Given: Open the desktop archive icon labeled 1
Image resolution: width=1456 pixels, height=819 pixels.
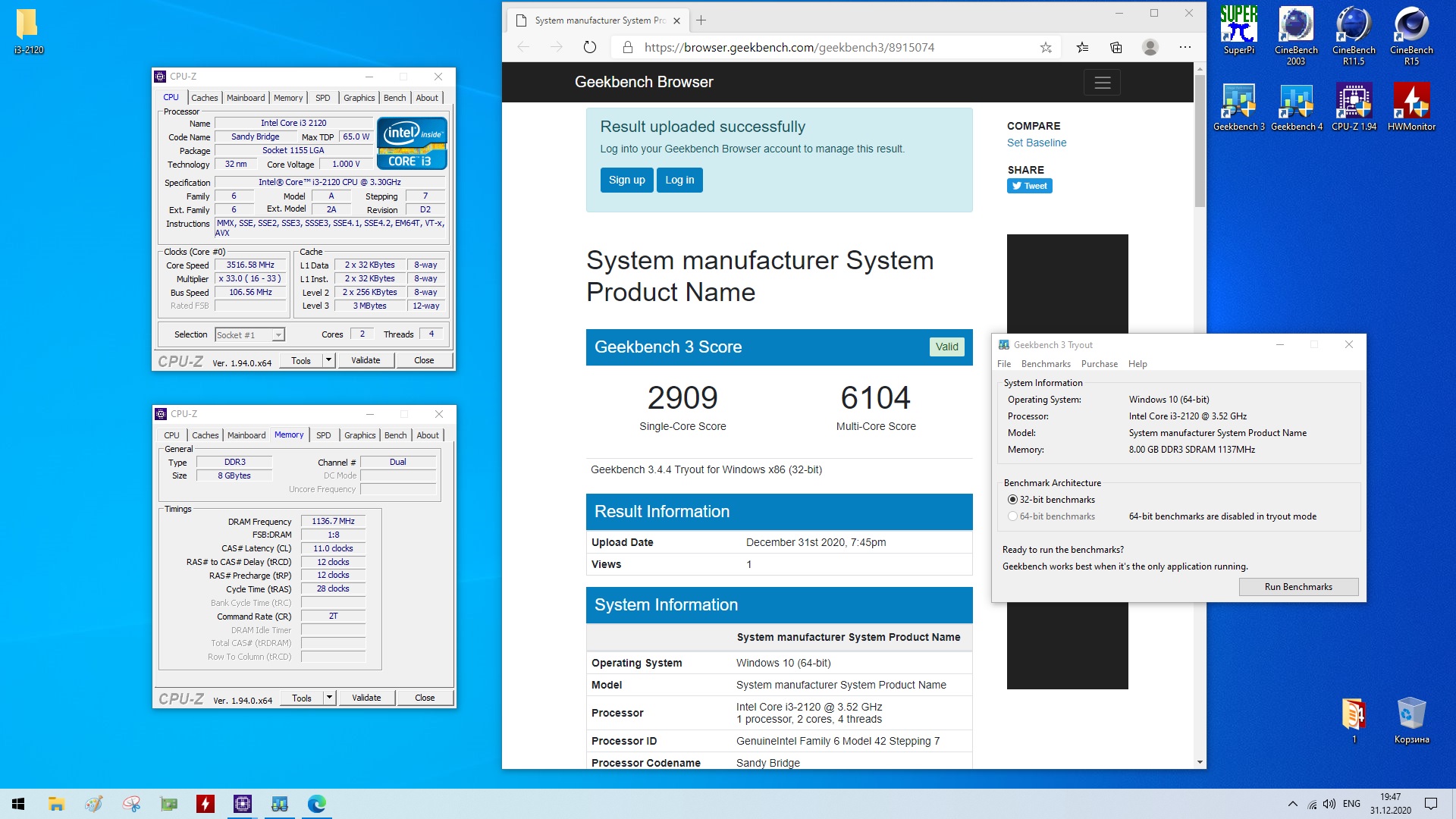Looking at the screenshot, I should point(1354,720).
